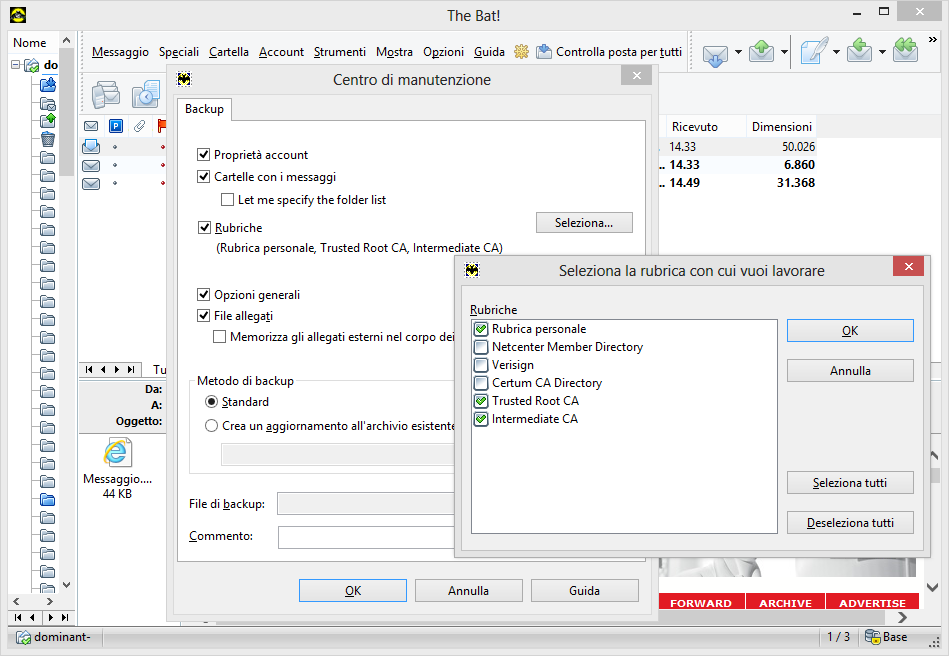Sort messages by the paperclip attachment column
Viewport: 949px width, 656px height.
(140, 126)
